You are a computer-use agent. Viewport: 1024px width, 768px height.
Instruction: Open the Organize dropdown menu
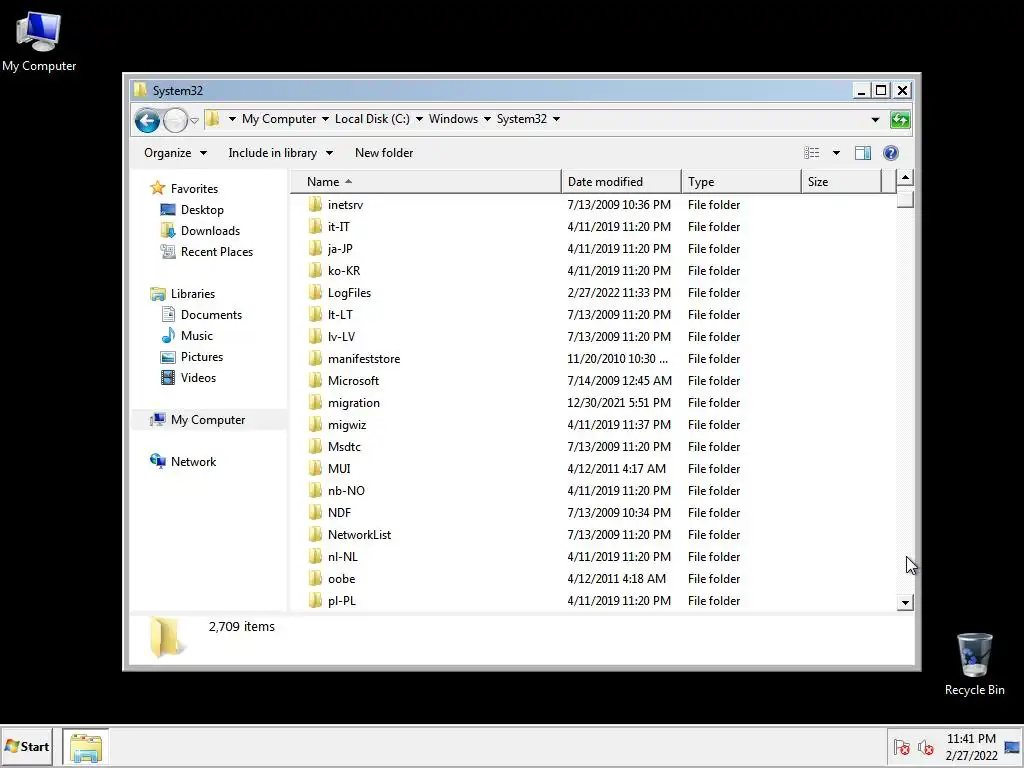click(x=175, y=153)
